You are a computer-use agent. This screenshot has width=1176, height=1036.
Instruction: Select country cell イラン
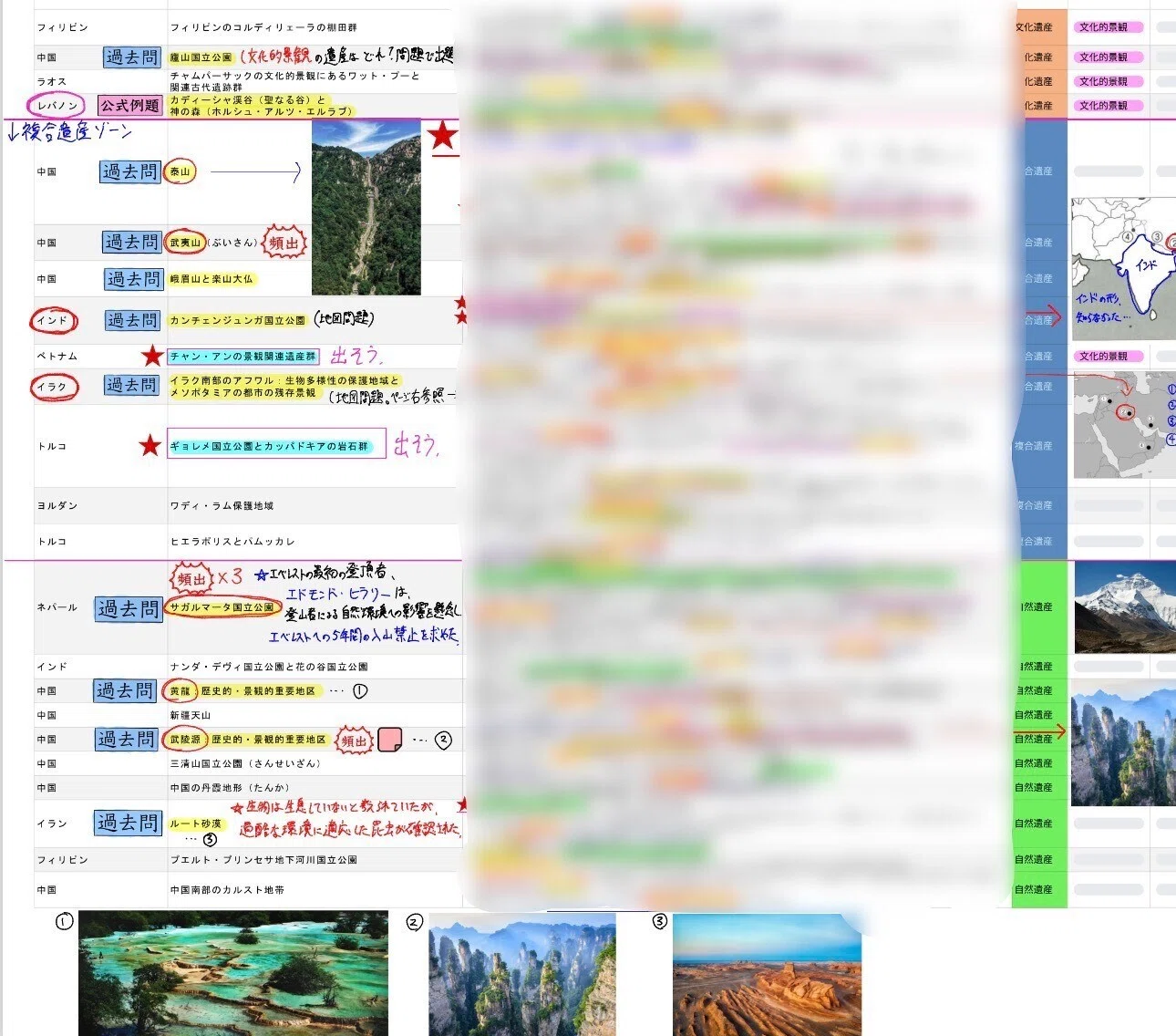point(51,823)
